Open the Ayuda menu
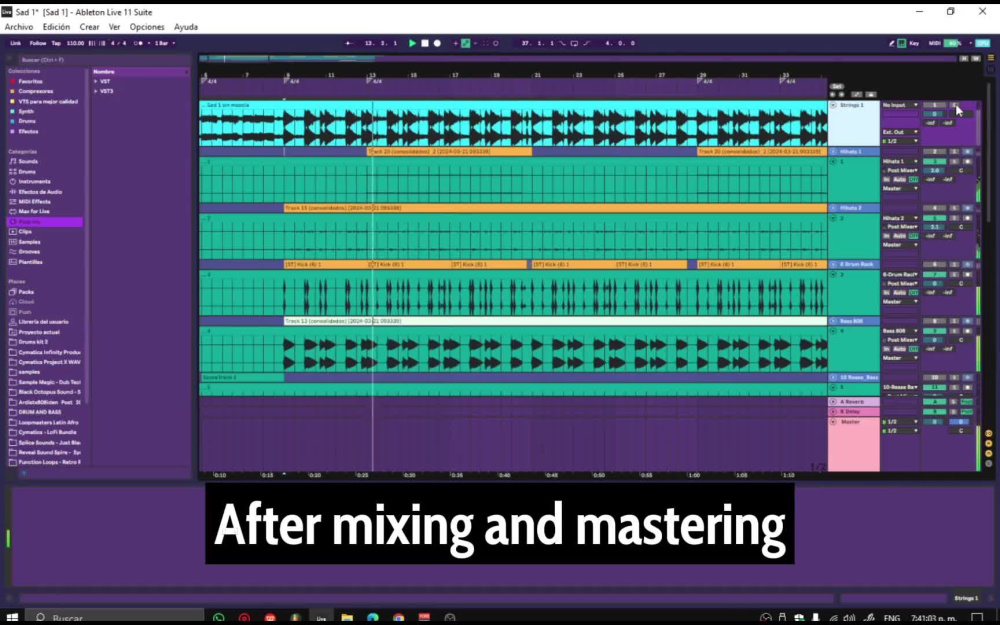Image resolution: width=1000 pixels, height=625 pixels. click(x=186, y=27)
